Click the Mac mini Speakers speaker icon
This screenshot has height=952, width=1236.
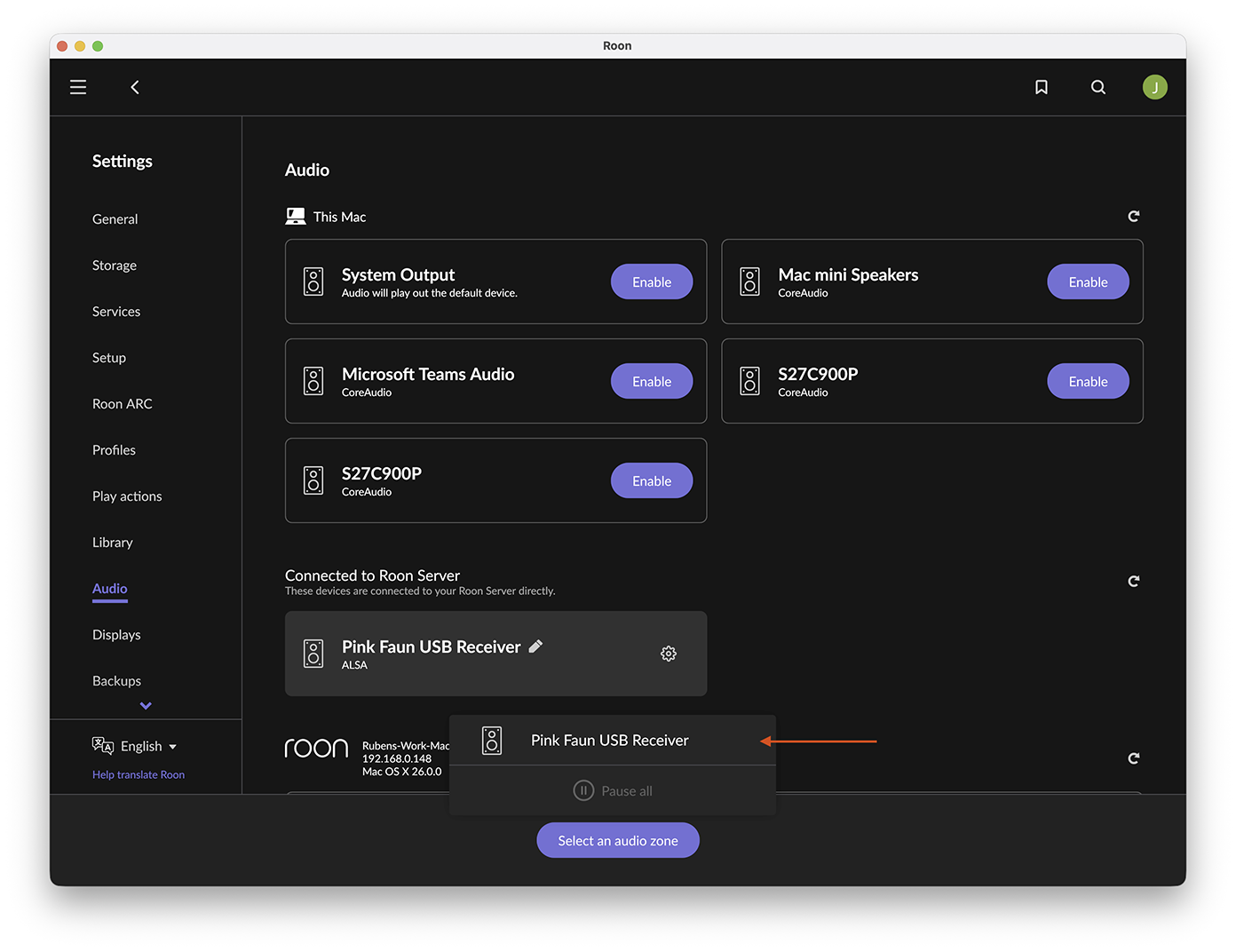click(750, 282)
